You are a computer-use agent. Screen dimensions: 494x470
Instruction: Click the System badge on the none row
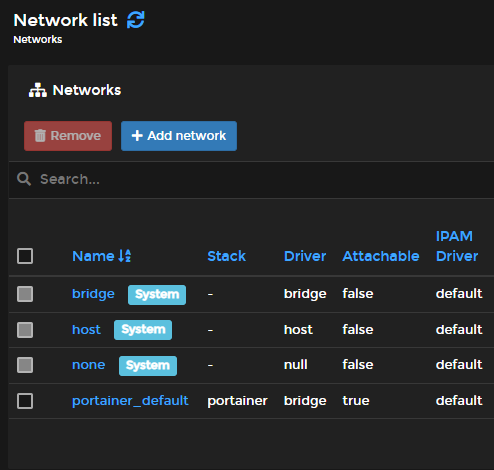148,366
